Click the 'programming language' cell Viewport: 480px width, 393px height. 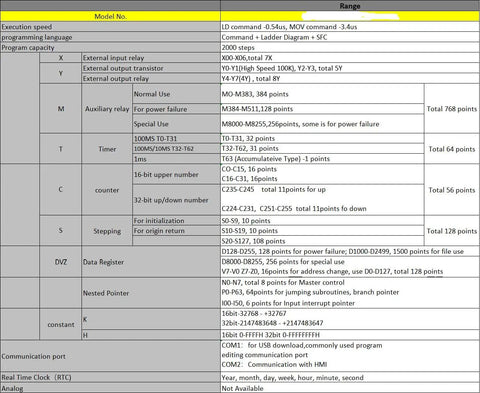(110, 37)
